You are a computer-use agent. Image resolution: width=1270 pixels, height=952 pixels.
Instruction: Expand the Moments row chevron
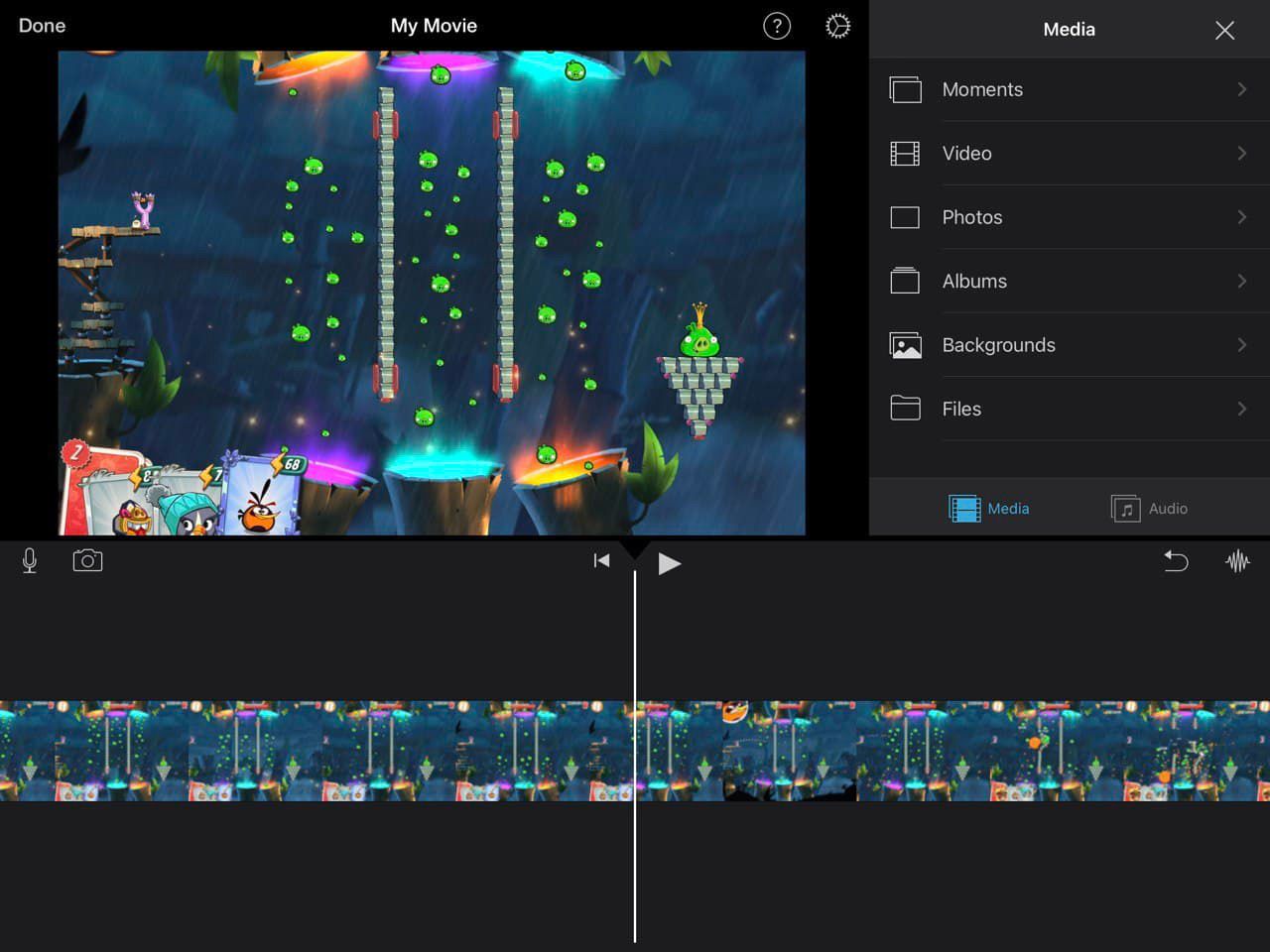coord(1241,89)
